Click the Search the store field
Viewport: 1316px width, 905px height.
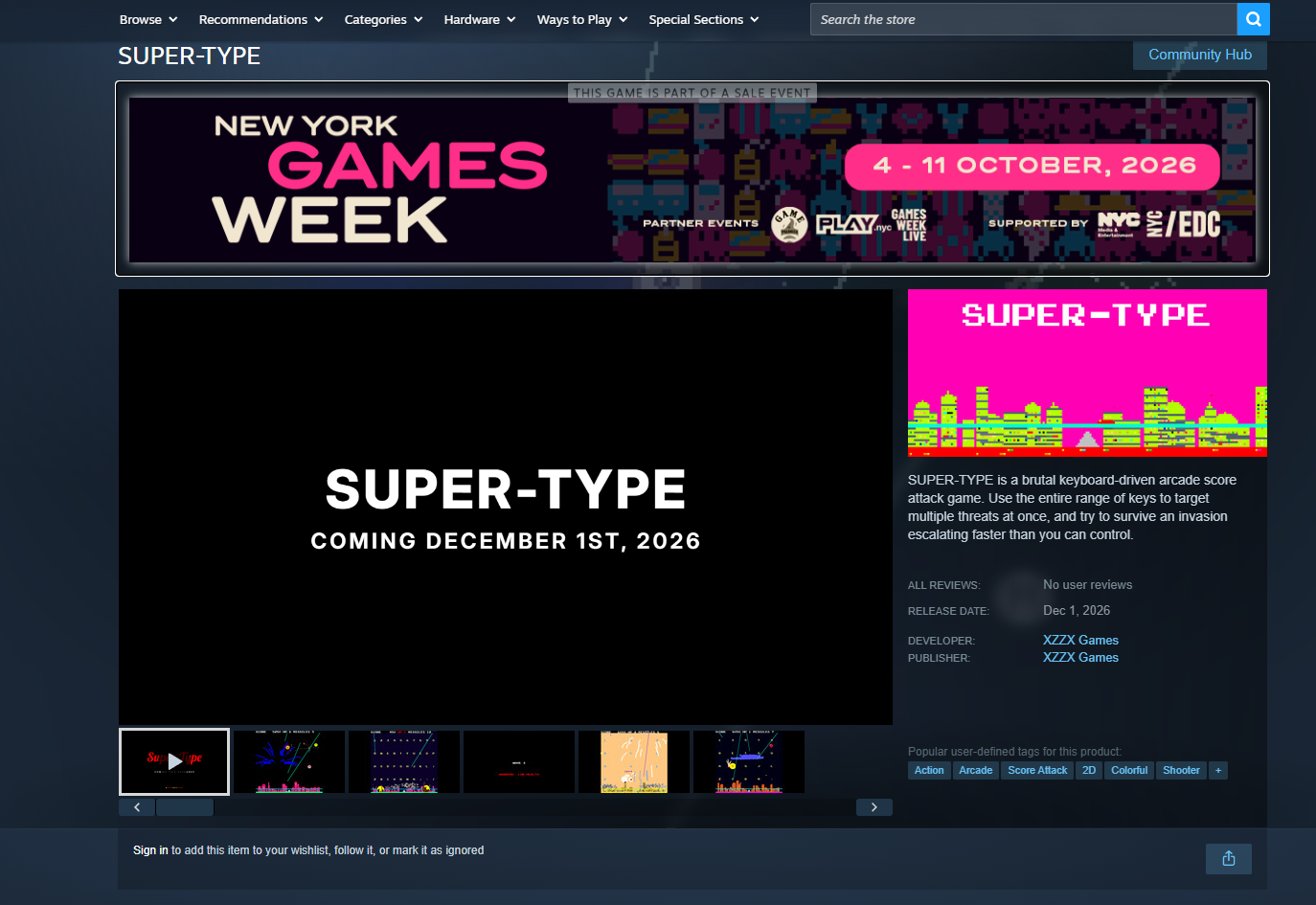point(1023,19)
